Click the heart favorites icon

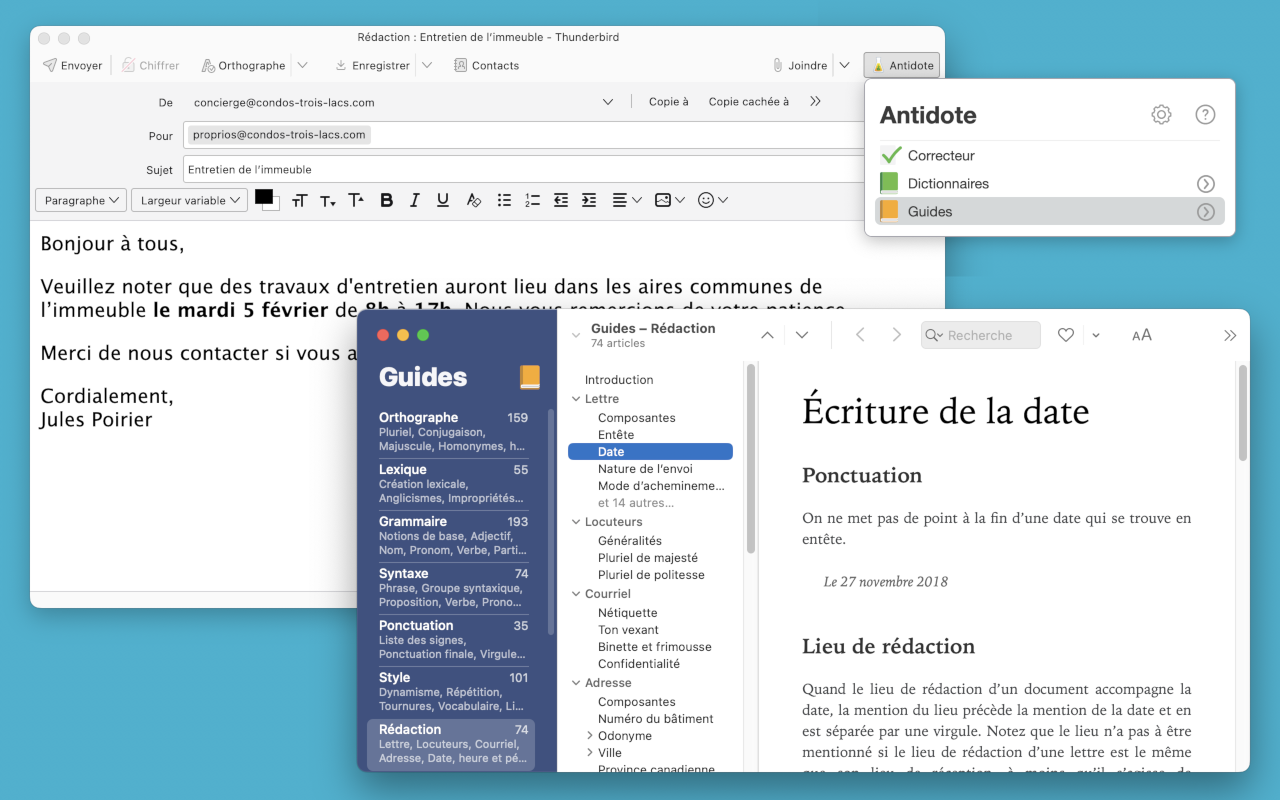1066,335
